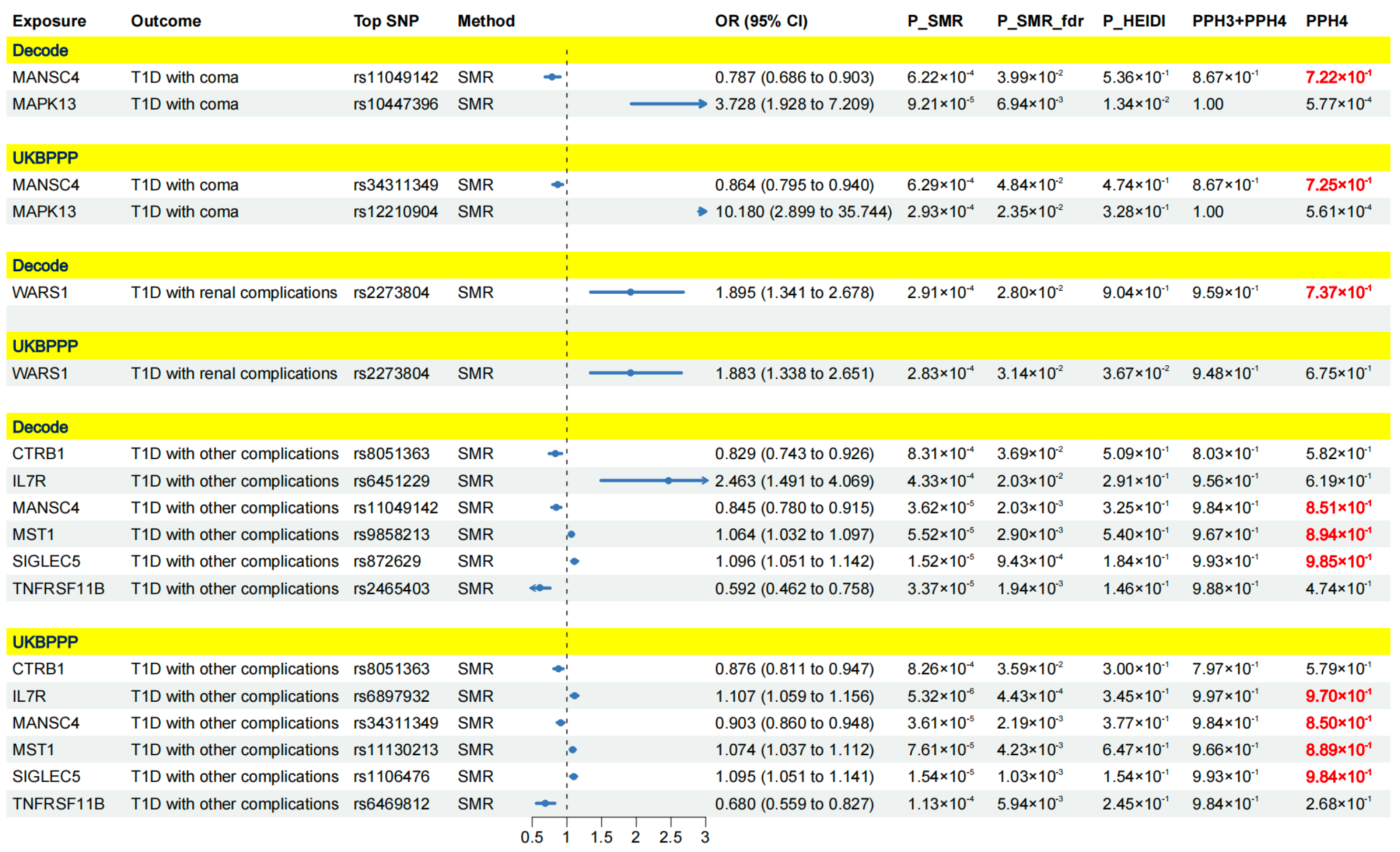Viewport: 1400px width, 852px height.
Task: Click the arrow tip on MAPK13 rs10447396 interval
Action: [x=705, y=104]
